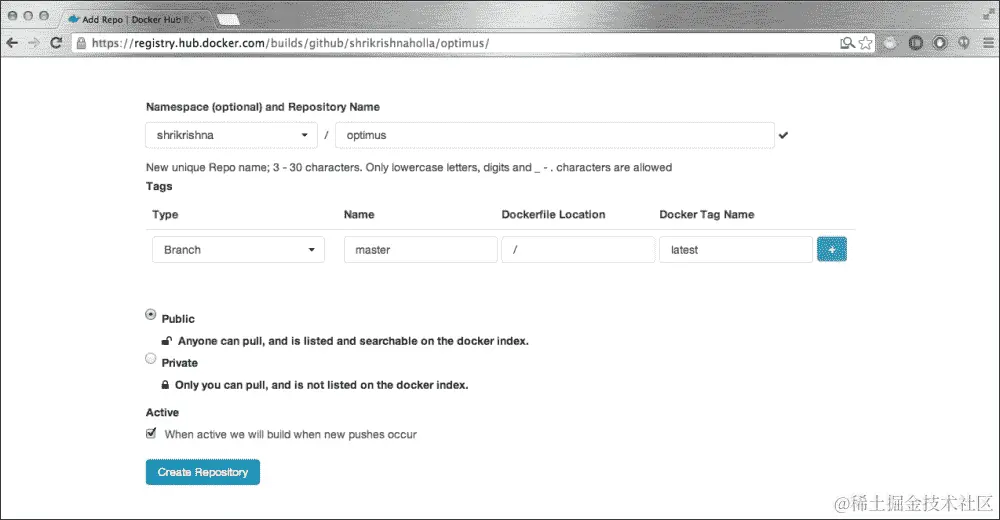The width and height of the screenshot is (1000, 520).
Task: Click the latest Docker Tag Name field
Action: coord(735,249)
